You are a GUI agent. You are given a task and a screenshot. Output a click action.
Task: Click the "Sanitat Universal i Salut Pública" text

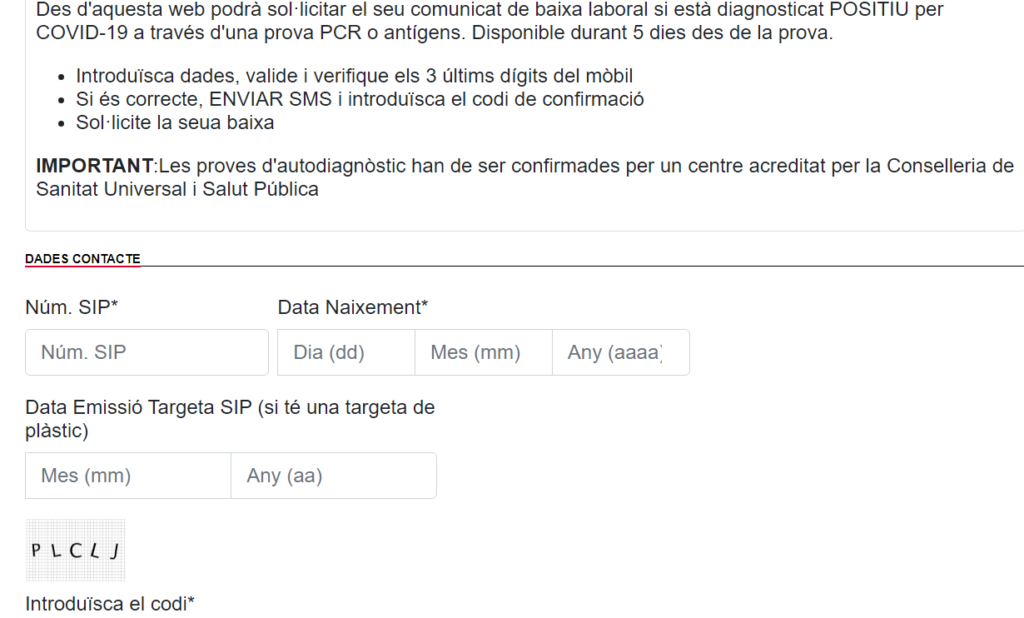(177, 189)
